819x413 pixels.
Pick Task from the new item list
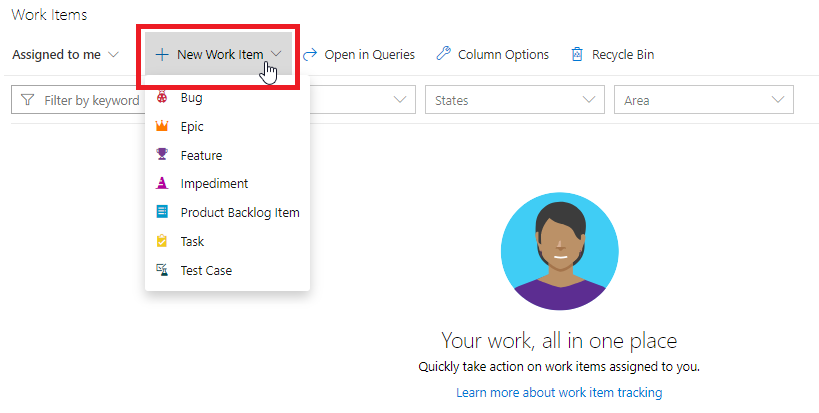192,241
